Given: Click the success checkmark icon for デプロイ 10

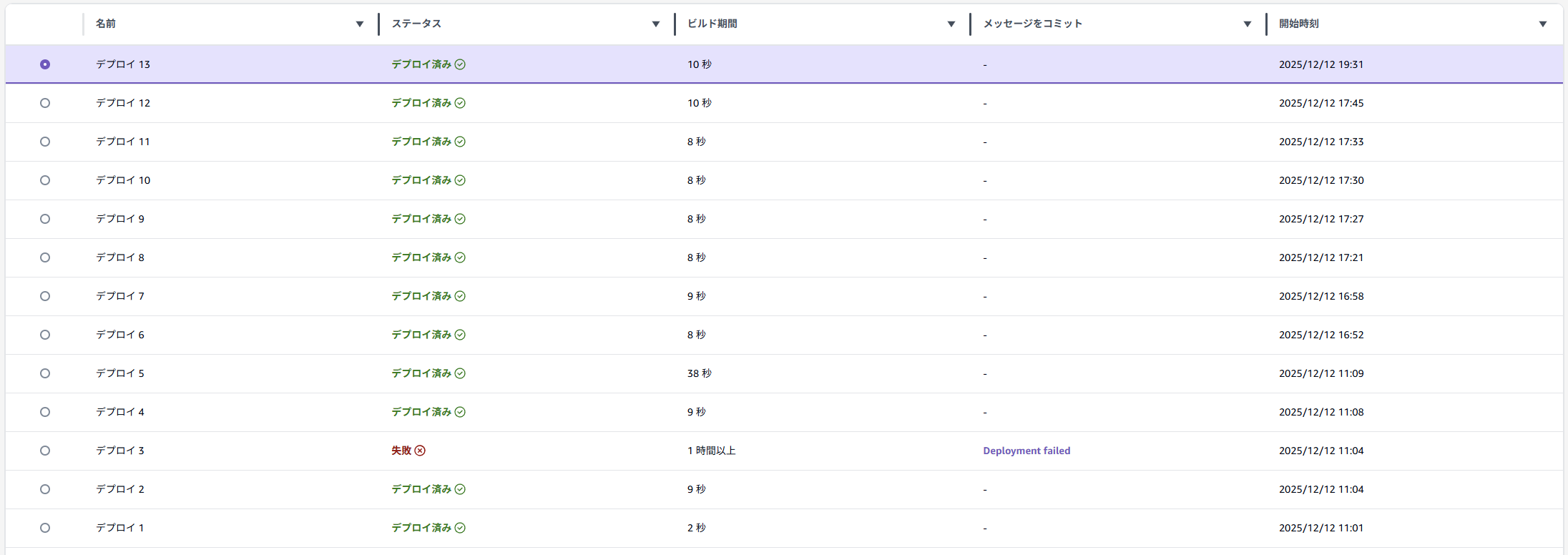Looking at the screenshot, I should pos(460,180).
